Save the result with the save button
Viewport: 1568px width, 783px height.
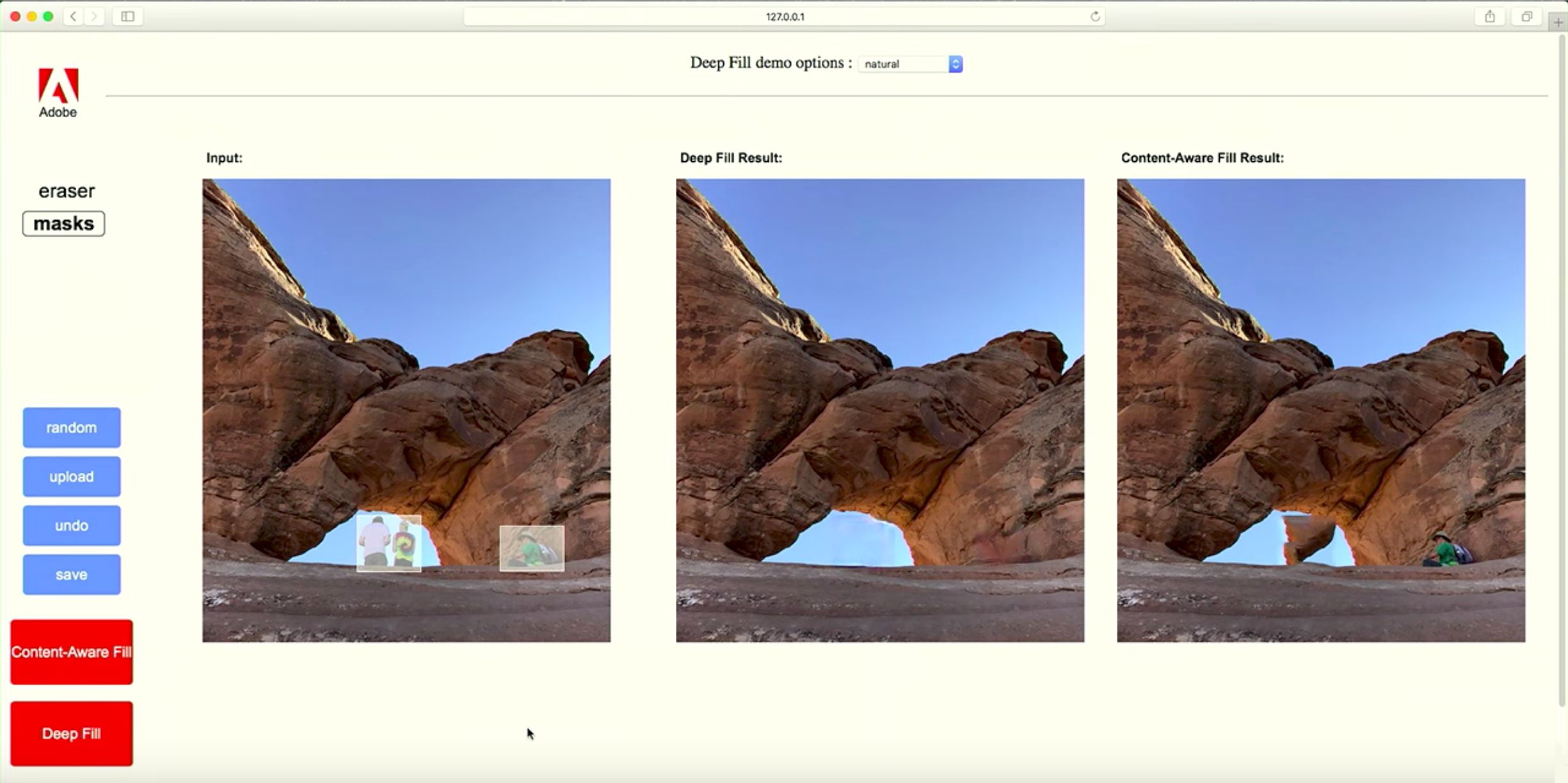click(x=72, y=574)
